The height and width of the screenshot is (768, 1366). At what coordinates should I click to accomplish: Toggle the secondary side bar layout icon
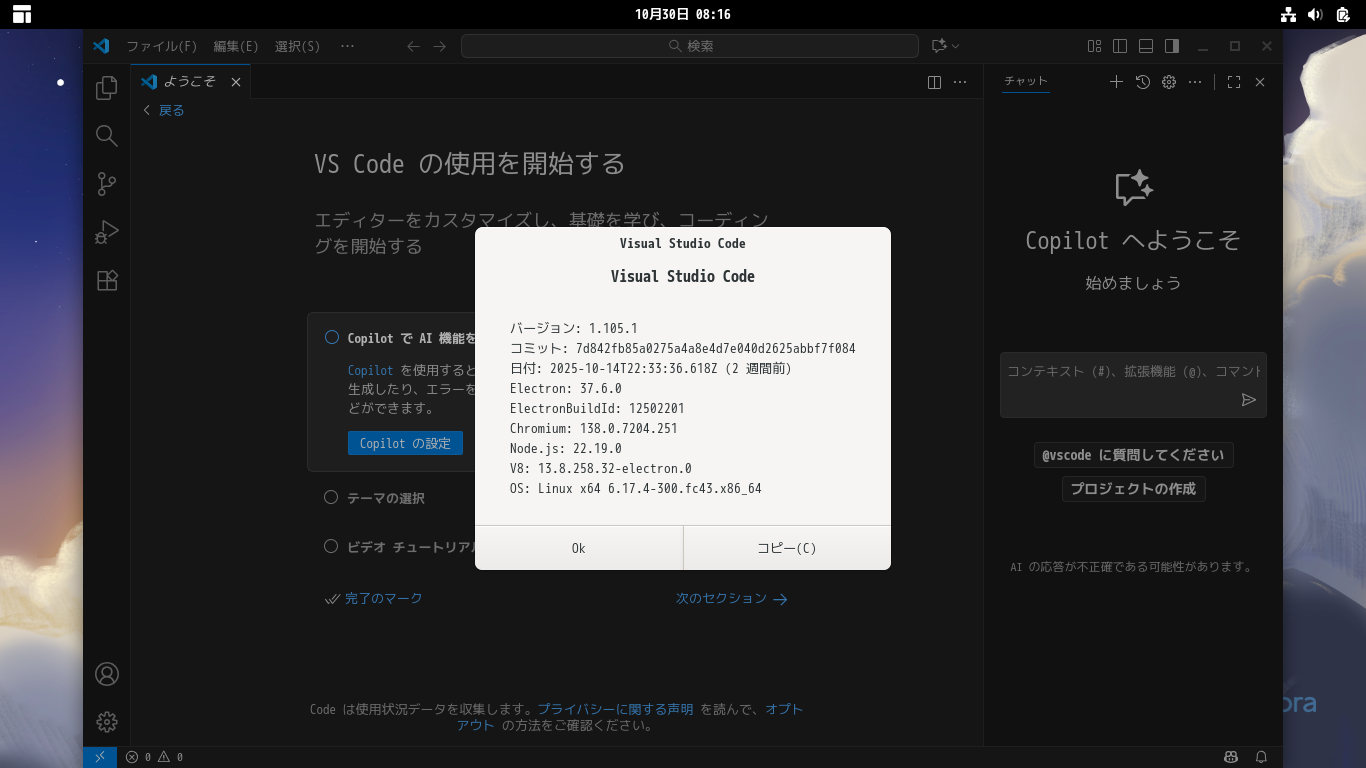click(1172, 46)
